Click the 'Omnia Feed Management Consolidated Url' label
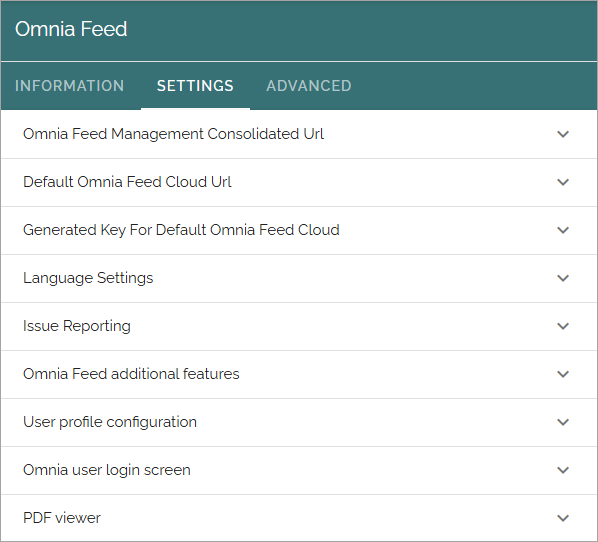 click(x=174, y=134)
